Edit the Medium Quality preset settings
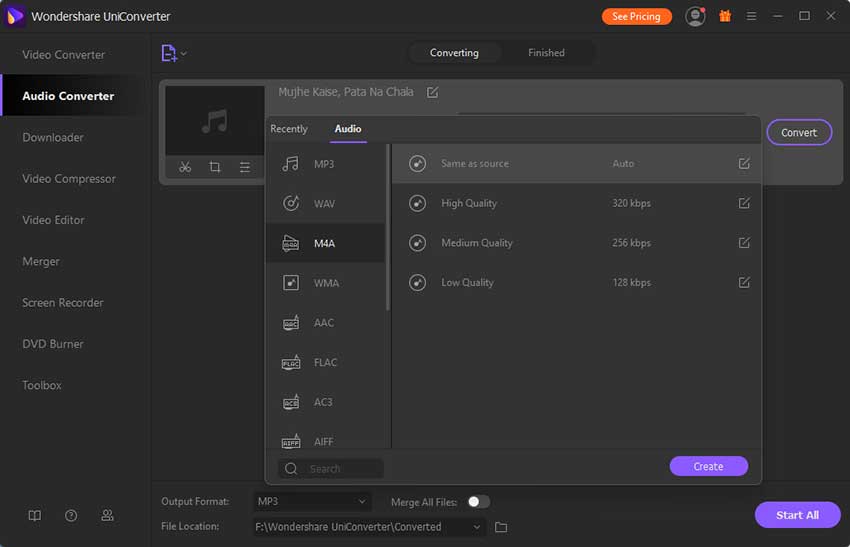850x547 pixels. click(744, 243)
